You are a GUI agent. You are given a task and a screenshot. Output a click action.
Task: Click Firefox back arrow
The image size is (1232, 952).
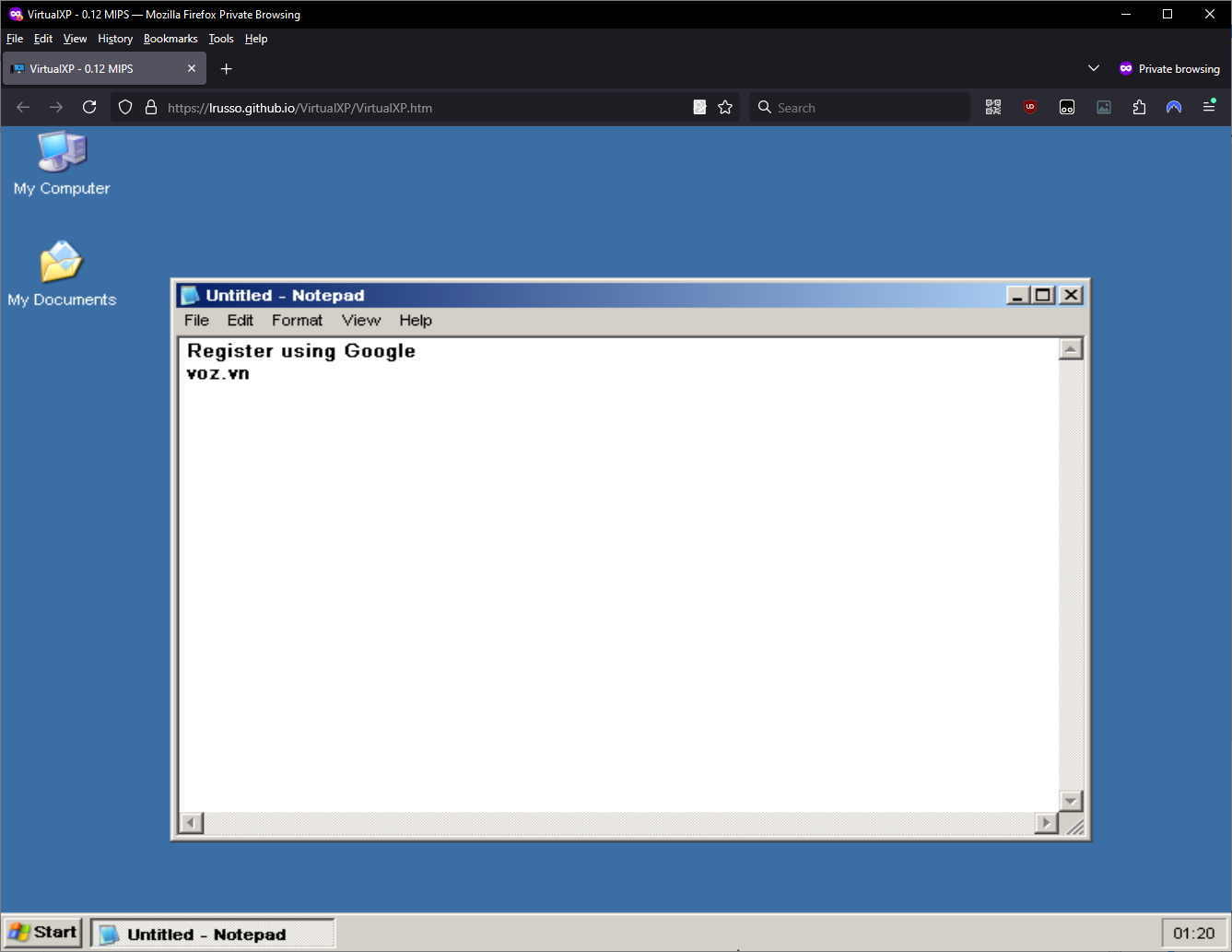click(x=23, y=108)
